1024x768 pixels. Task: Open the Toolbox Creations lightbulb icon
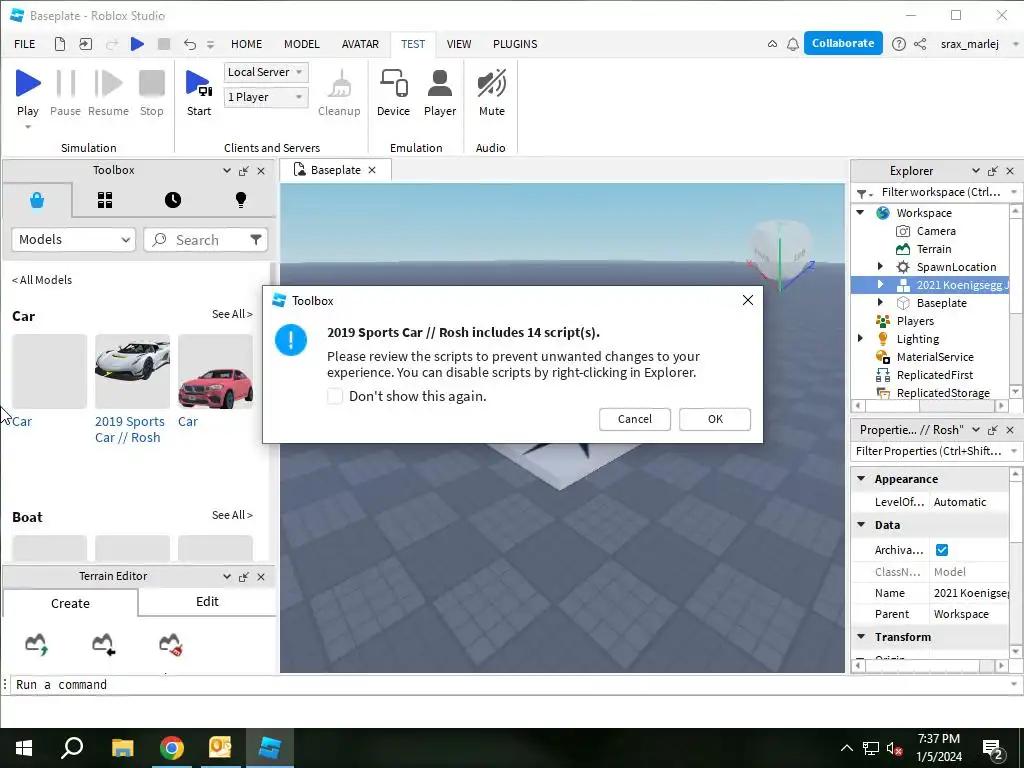click(x=240, y=200)
